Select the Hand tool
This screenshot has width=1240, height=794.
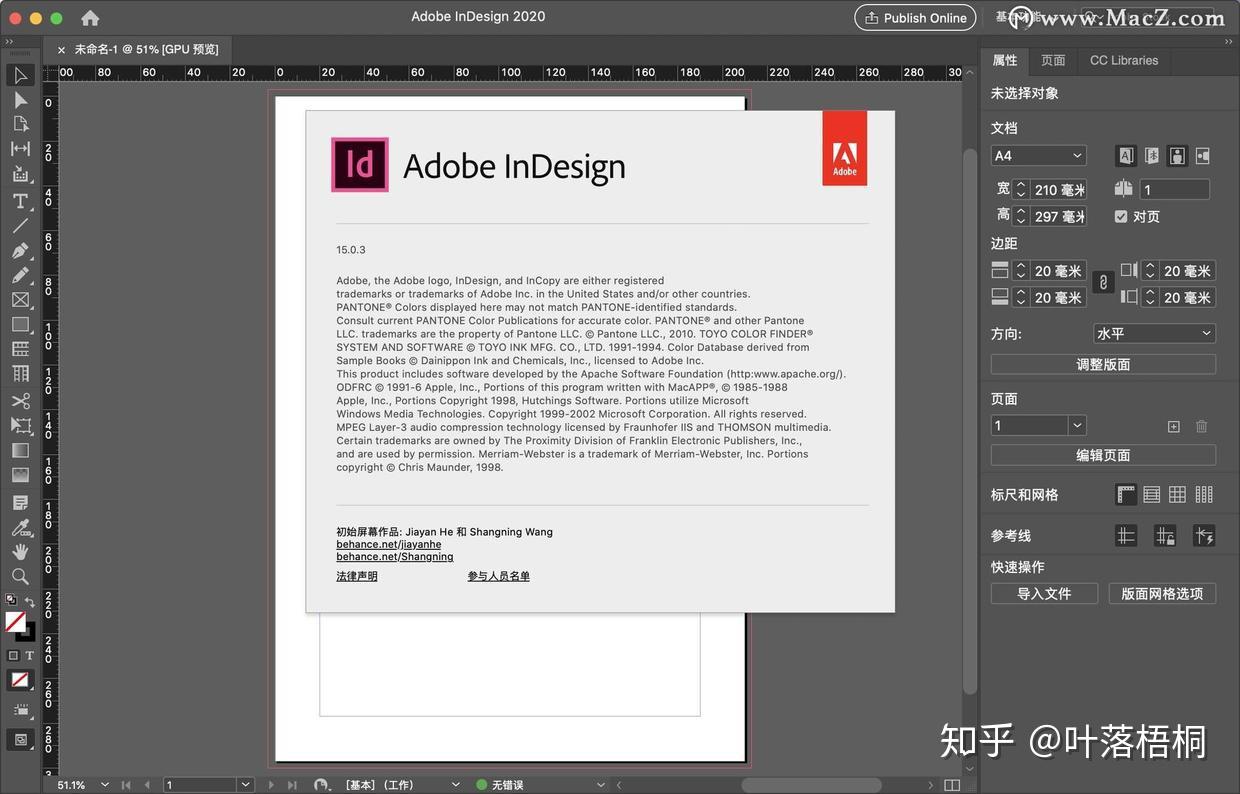[x=20, y=552]
